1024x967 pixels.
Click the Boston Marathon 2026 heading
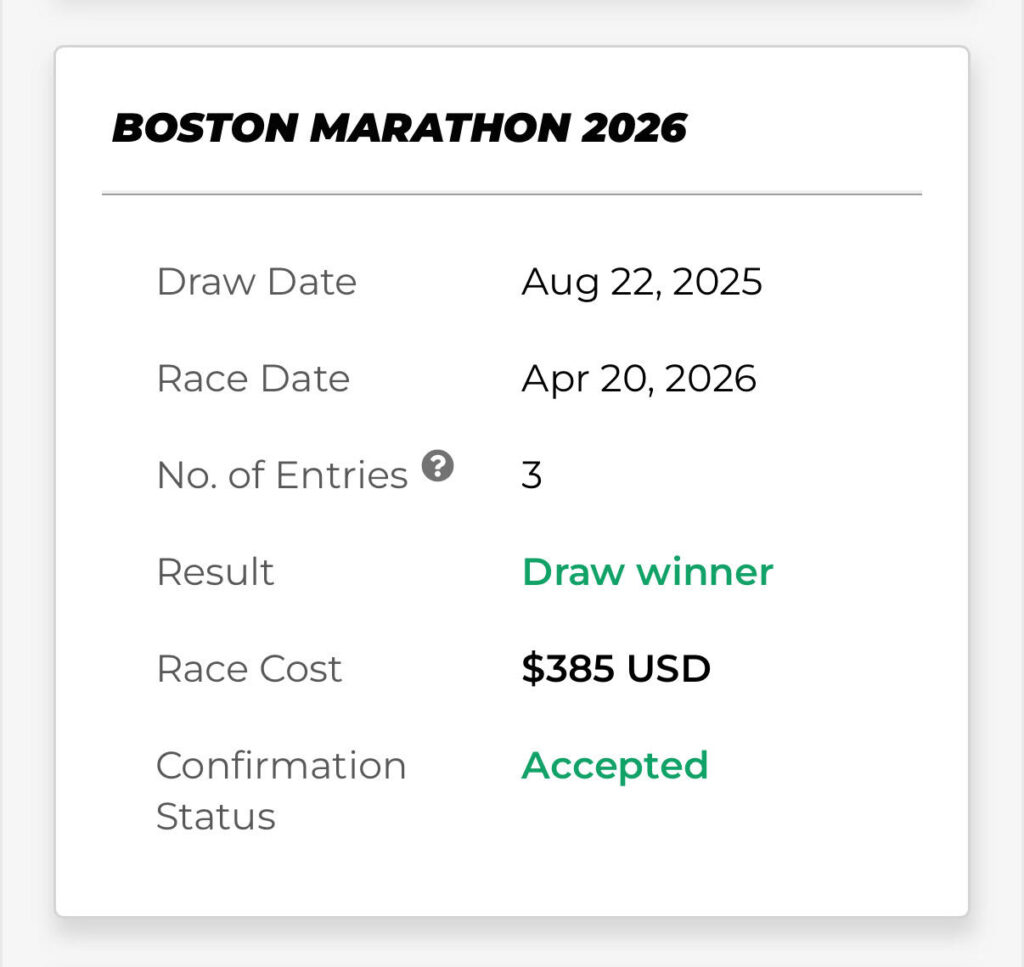tap(399, 128)
